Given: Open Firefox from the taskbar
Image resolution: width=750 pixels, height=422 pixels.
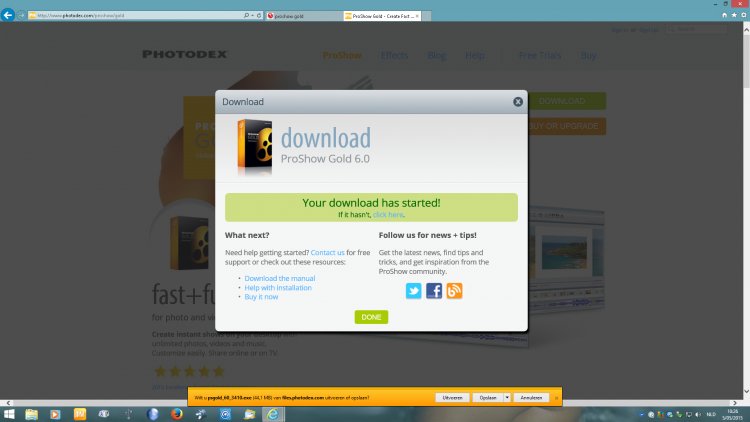Looking at the screenshot, I should 177,413.
